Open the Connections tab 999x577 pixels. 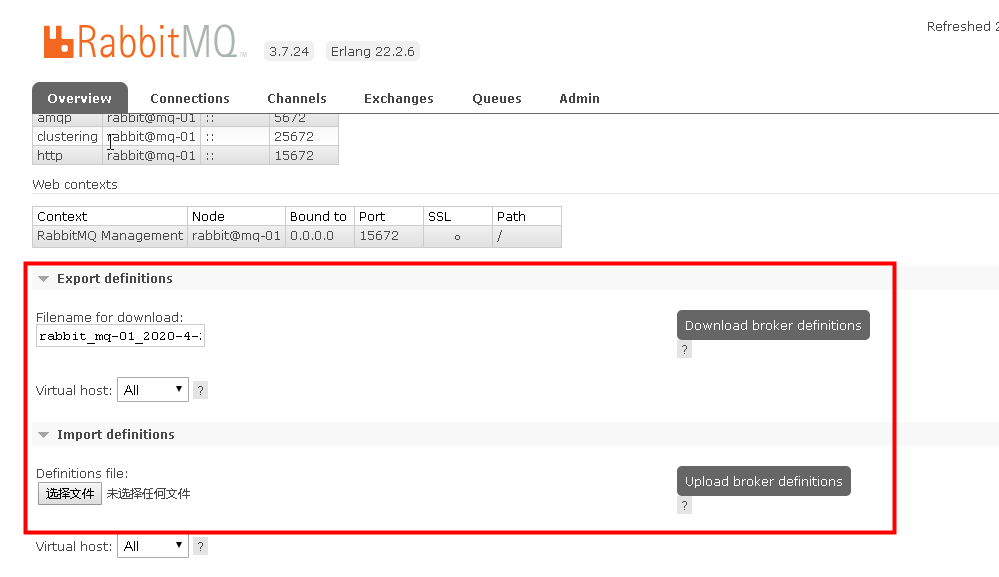pyautogui.click(x=190, y=98)
